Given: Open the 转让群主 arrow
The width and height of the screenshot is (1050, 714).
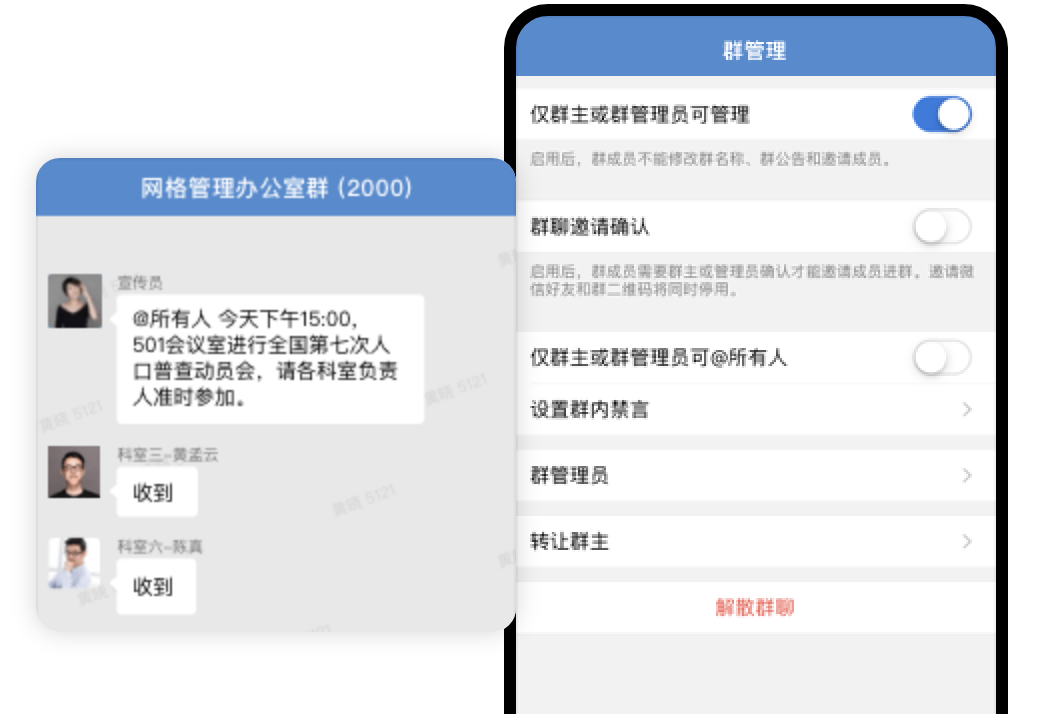Looking at the screenshot, I should click(966, 542).
